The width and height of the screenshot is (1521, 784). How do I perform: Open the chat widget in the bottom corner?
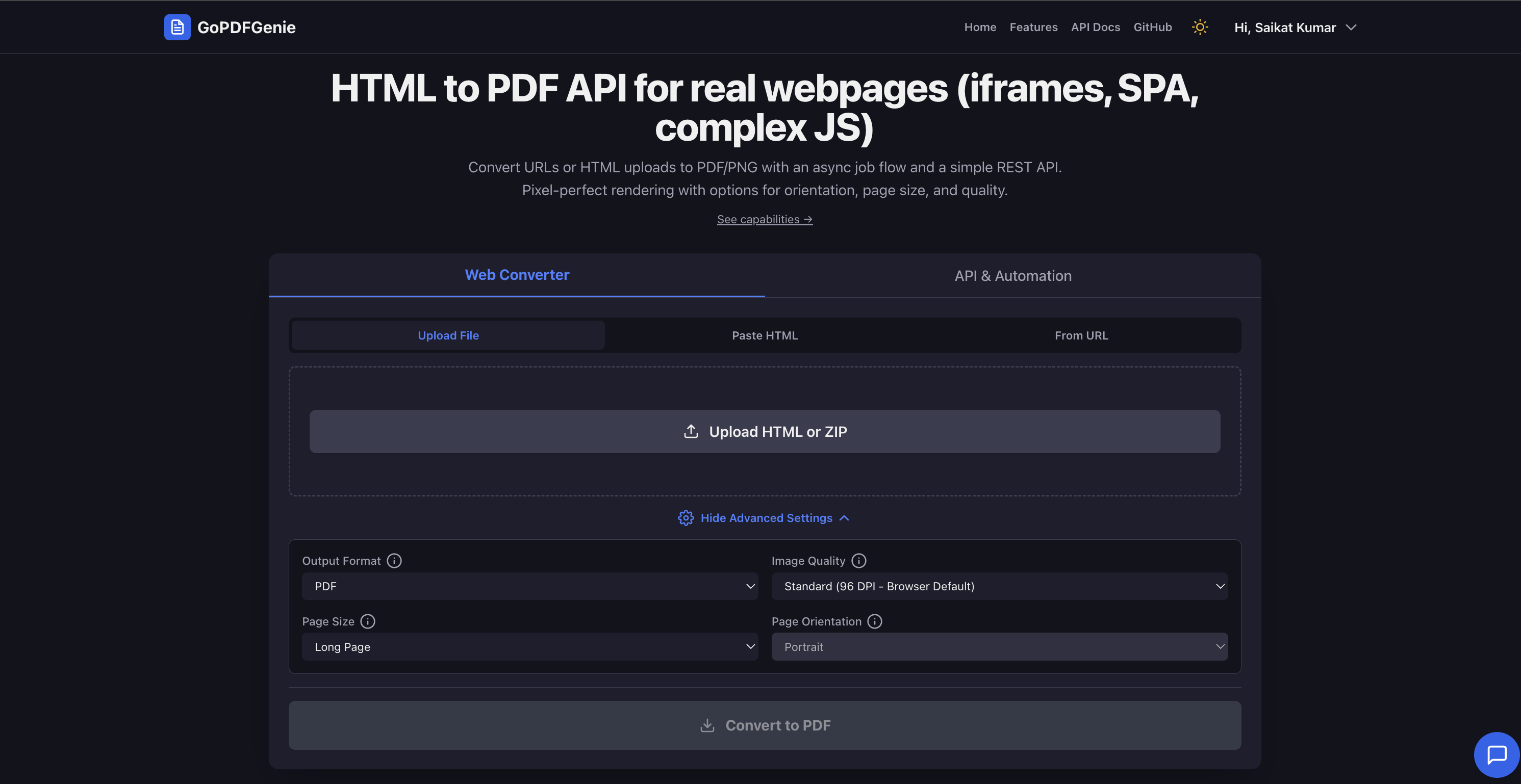1498,755
